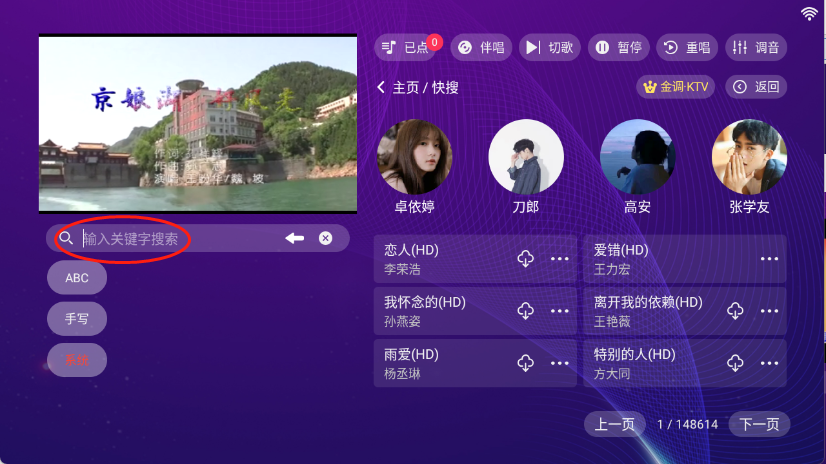Show more options for 离开我的依赖(HD)

point(769,311)
